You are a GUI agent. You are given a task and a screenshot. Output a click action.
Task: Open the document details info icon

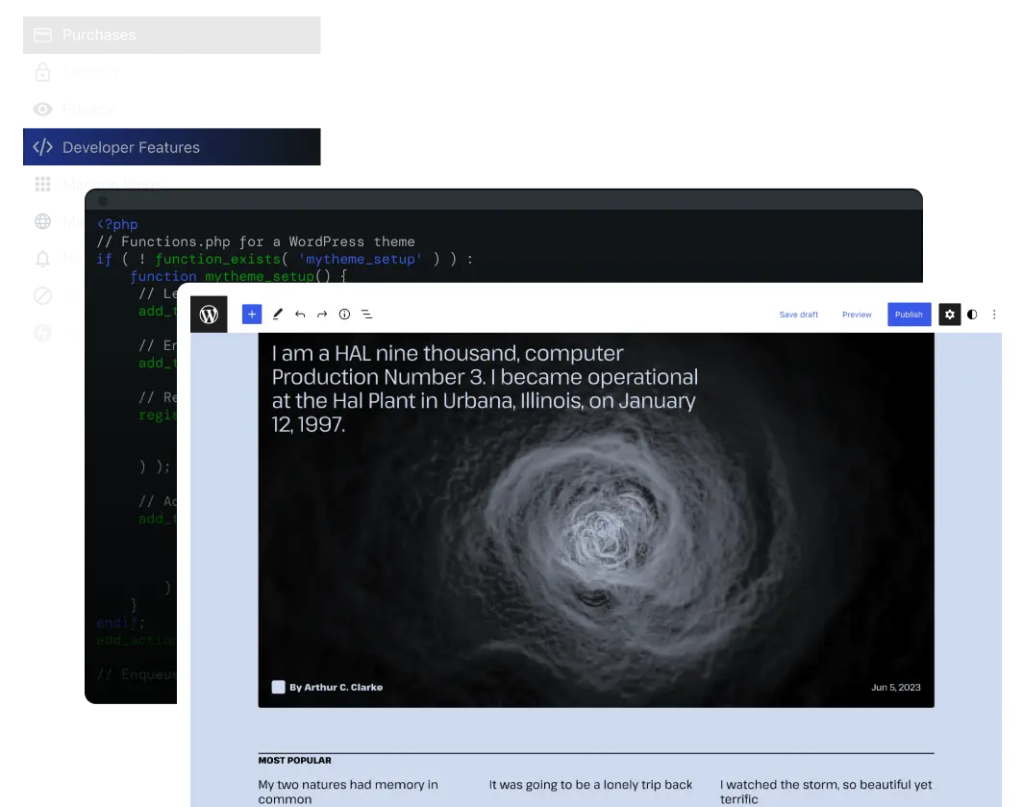click(x=344, y=314)
